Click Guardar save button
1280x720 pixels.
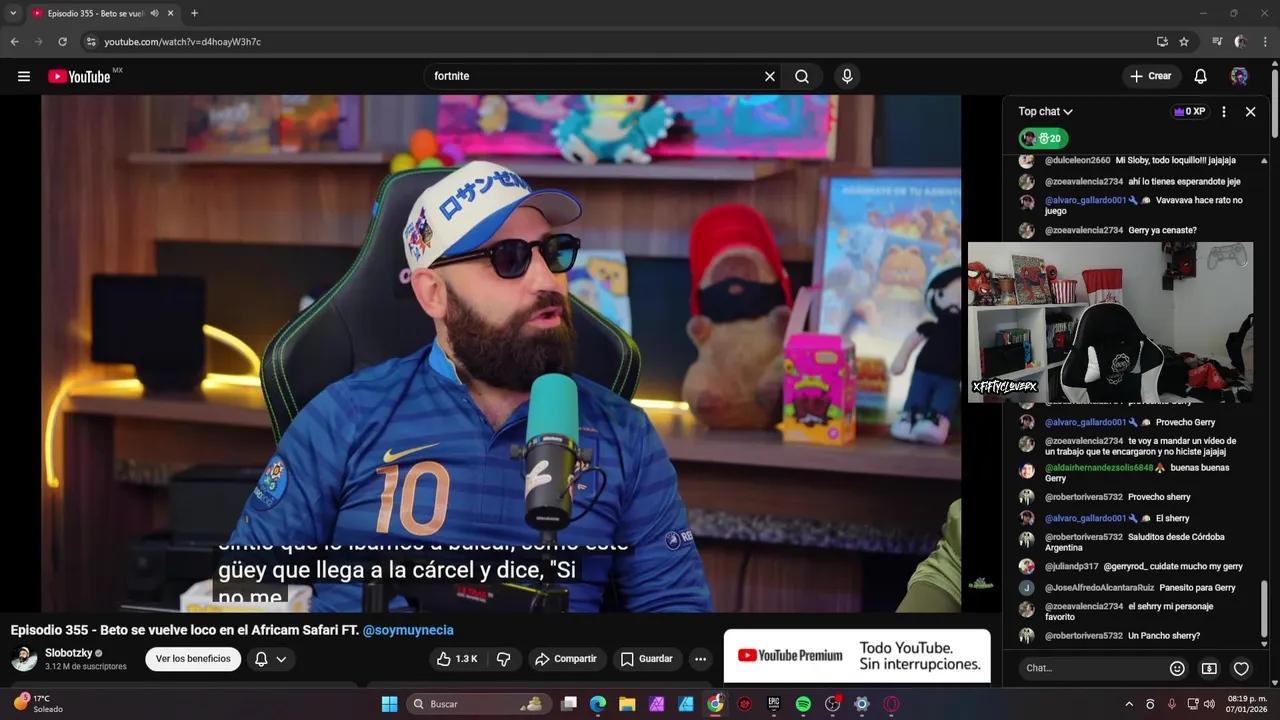[x=646, y=659]
